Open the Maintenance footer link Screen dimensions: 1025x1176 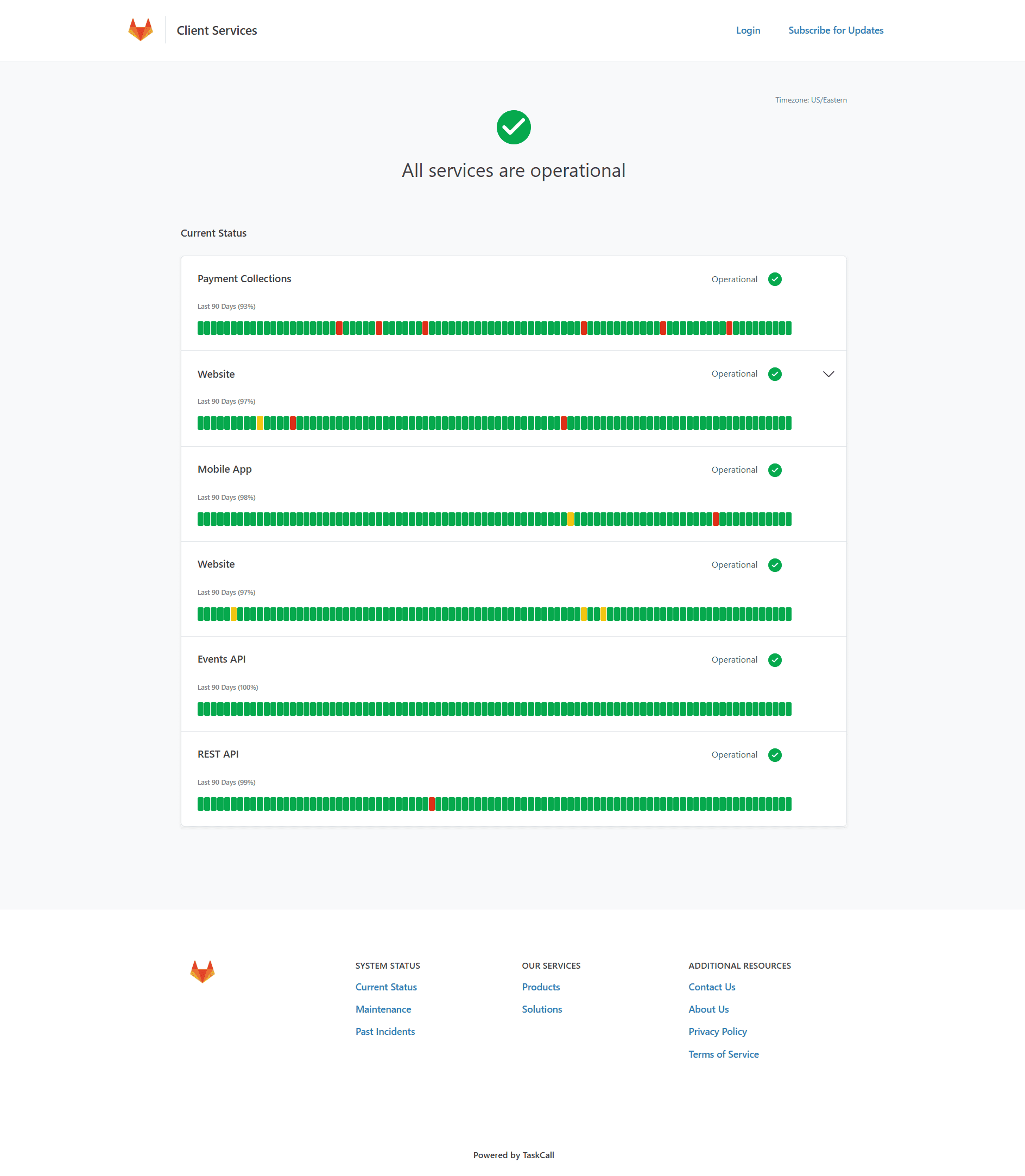pos(383,1009)
